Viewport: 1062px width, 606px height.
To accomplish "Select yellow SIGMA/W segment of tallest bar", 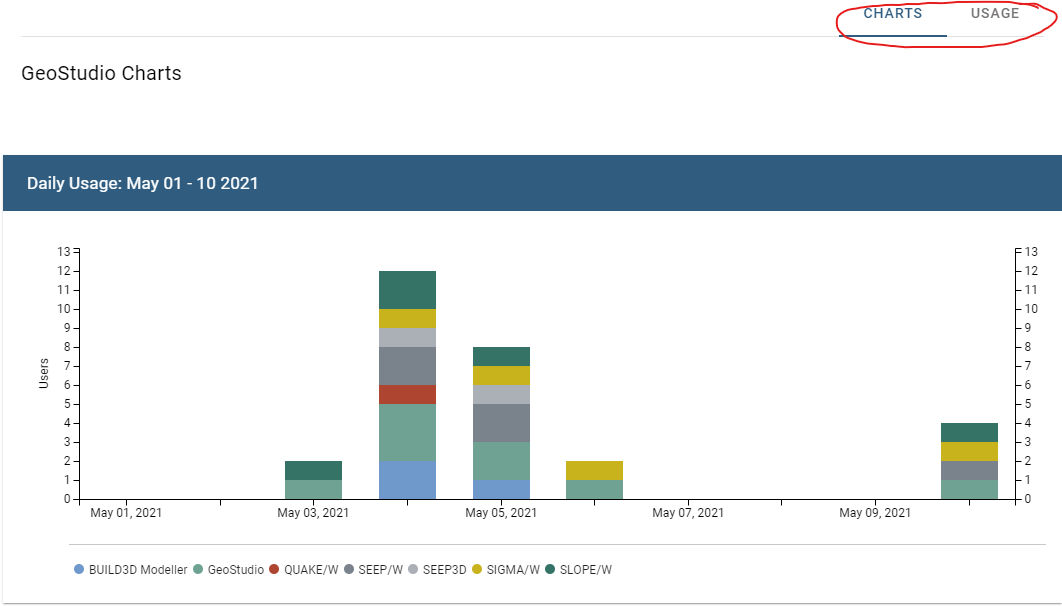I will pos(407,319).
